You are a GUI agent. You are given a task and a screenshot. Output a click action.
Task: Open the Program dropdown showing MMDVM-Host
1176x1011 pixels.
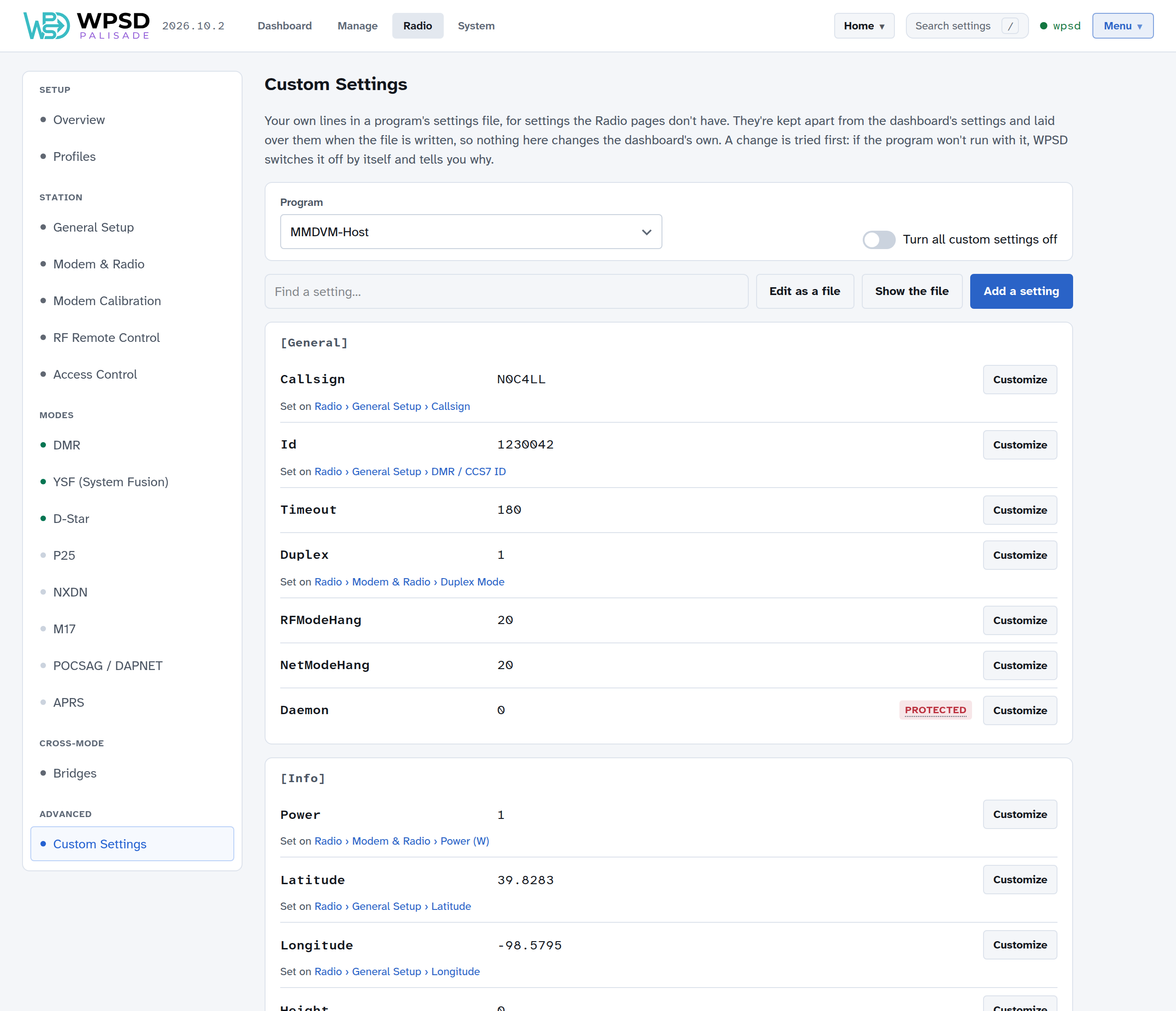(470, 232)
